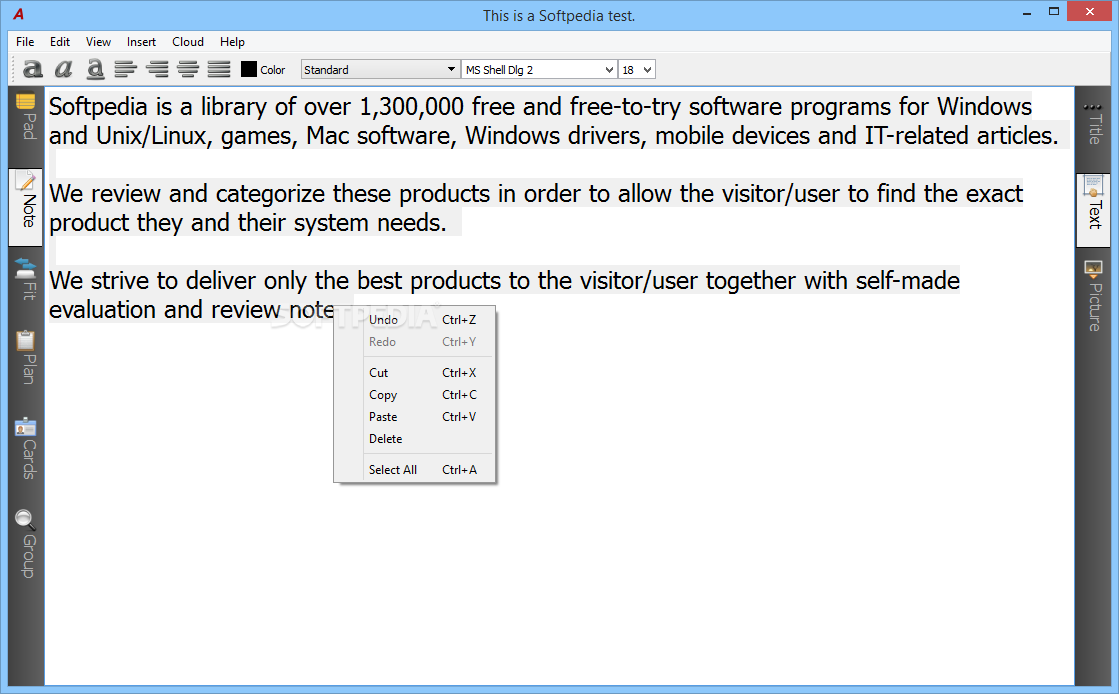Image resolution: width=1119 pixels, height=694 pixels.
Task: Close the application window
Action: point(1090,11)
